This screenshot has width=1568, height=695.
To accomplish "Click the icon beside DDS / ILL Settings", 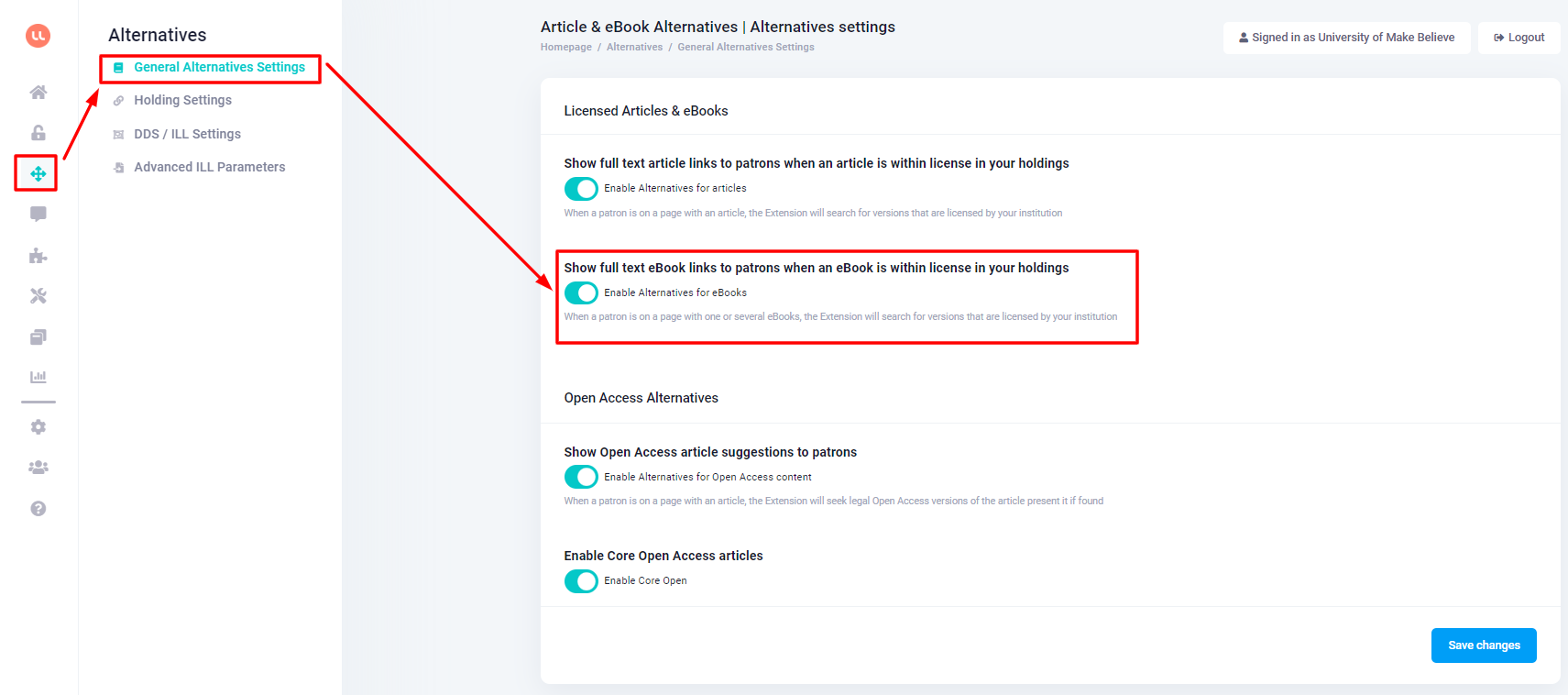I will 118,135.
